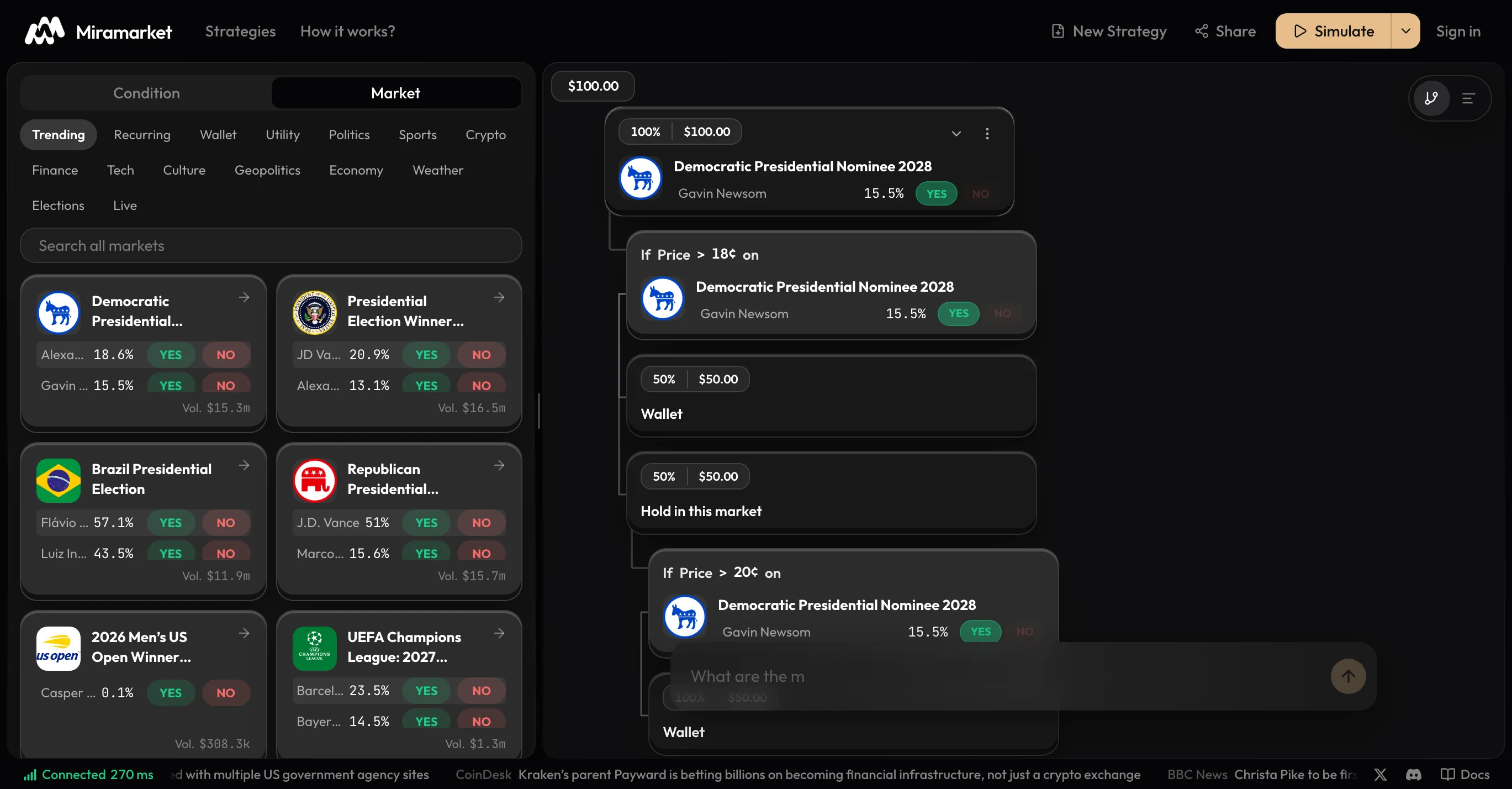Open How it works? nav link
This screenshot has height=789, width=1512.
click(x=347, y=31)
